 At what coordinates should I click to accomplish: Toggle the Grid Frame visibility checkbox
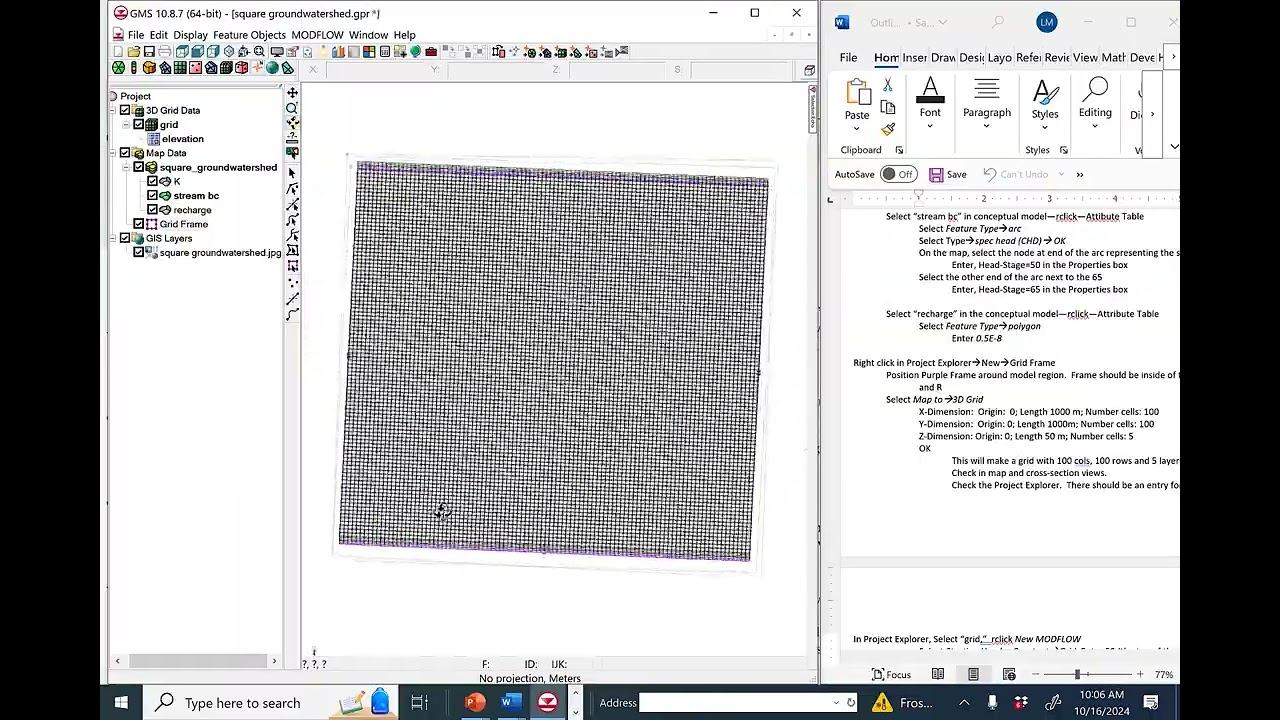pyautogui.click(x=139, y=224)
